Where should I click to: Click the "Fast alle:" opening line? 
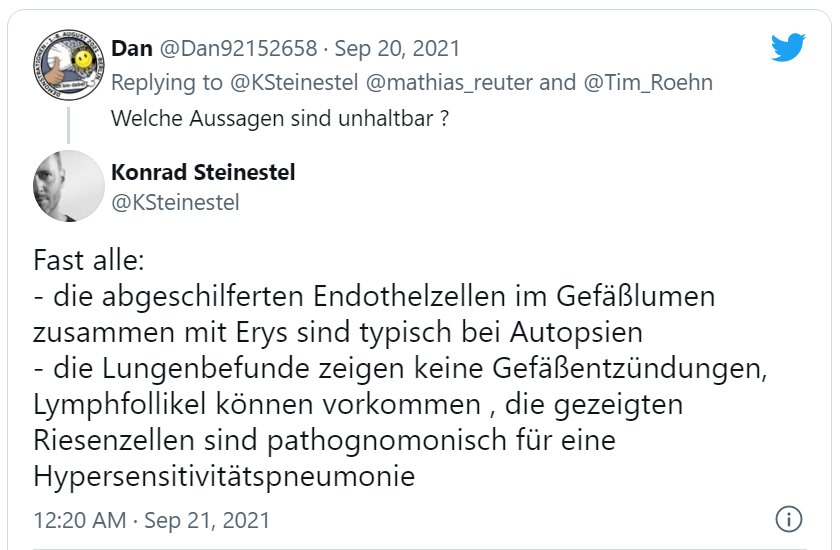(90, 262)
